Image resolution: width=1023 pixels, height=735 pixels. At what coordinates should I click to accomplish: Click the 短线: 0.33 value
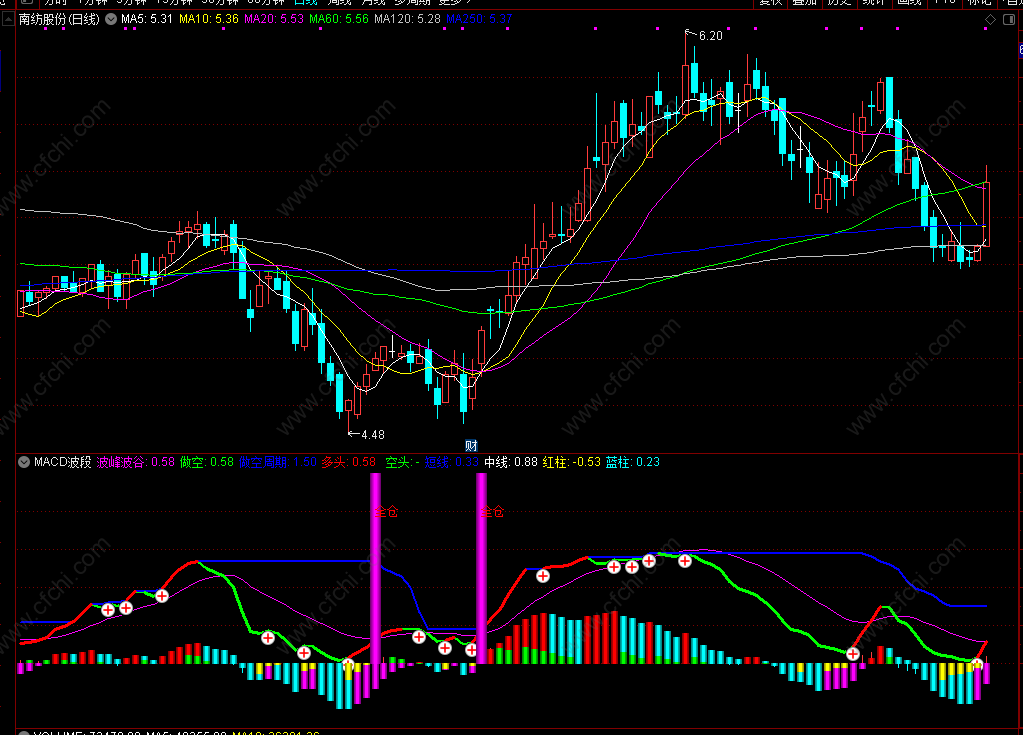(x=451, y=462)
